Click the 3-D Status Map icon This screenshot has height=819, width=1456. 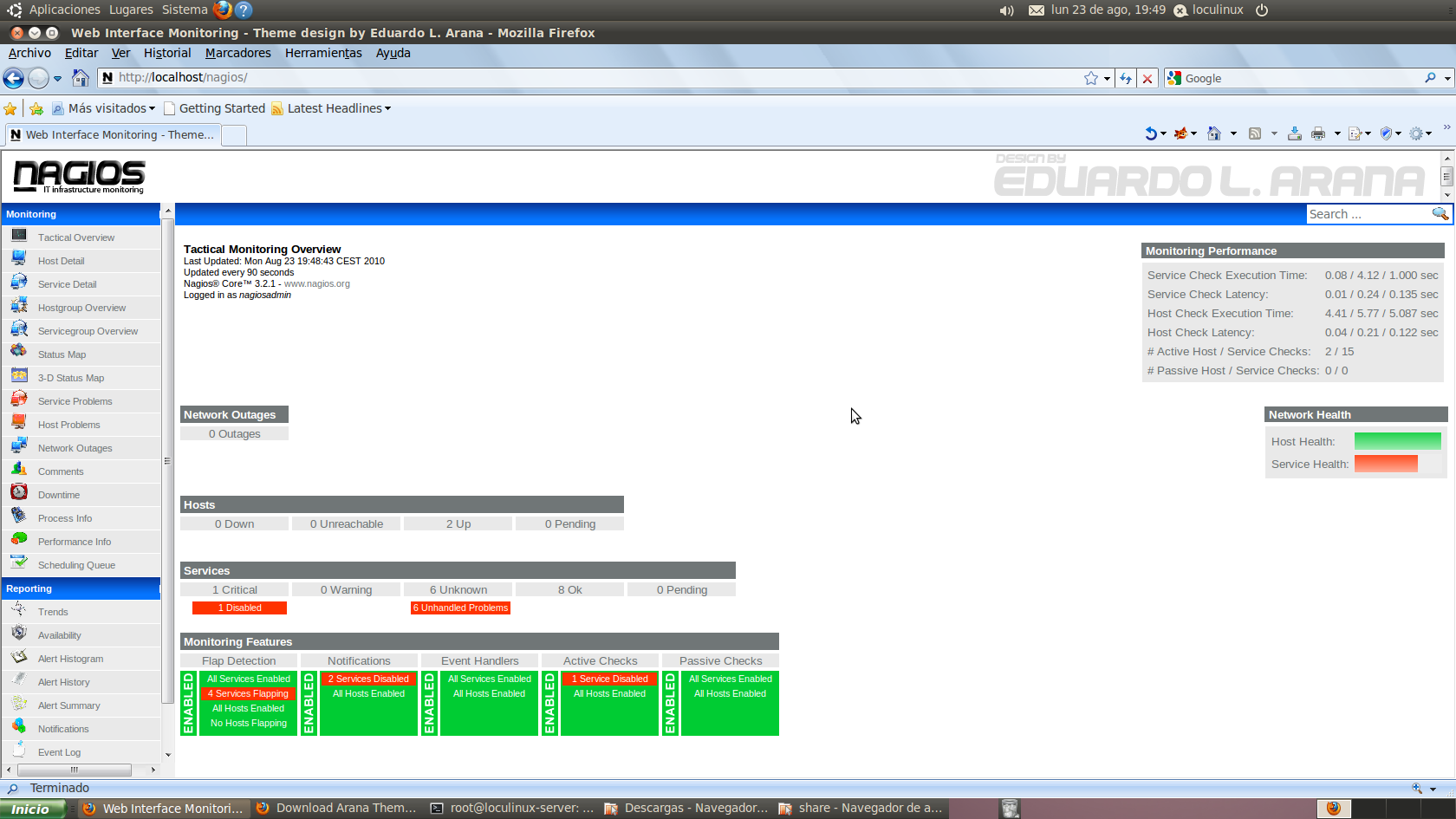pyautogui.click(x=19, y=376)
